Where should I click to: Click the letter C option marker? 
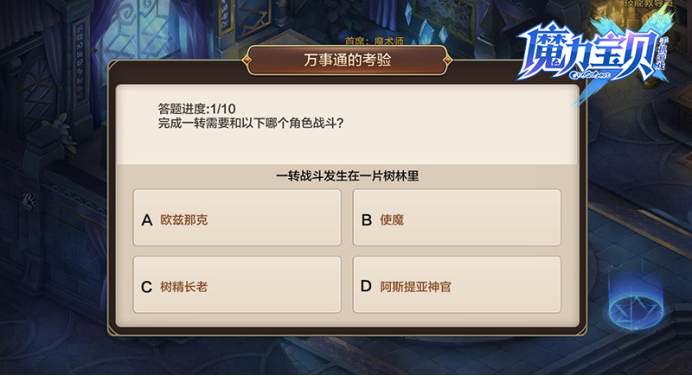147,287
